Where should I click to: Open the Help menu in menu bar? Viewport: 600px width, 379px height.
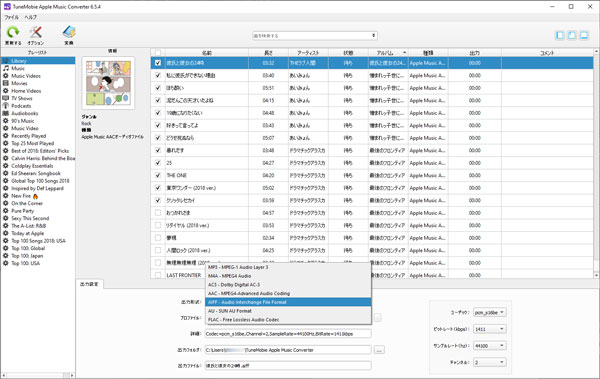point(31,17)
